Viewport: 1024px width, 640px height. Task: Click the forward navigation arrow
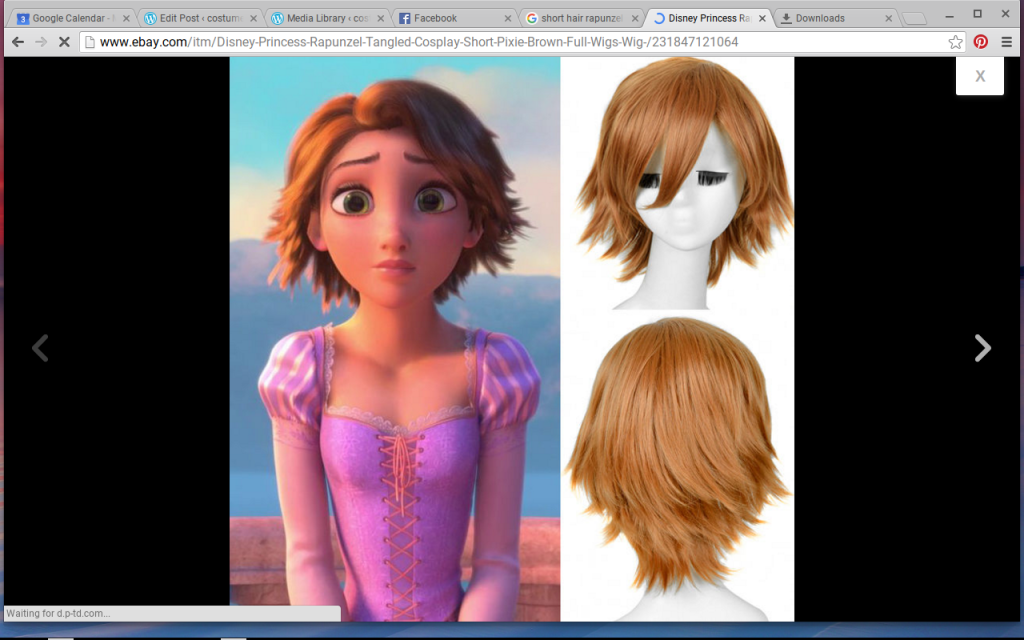(40, 42)
